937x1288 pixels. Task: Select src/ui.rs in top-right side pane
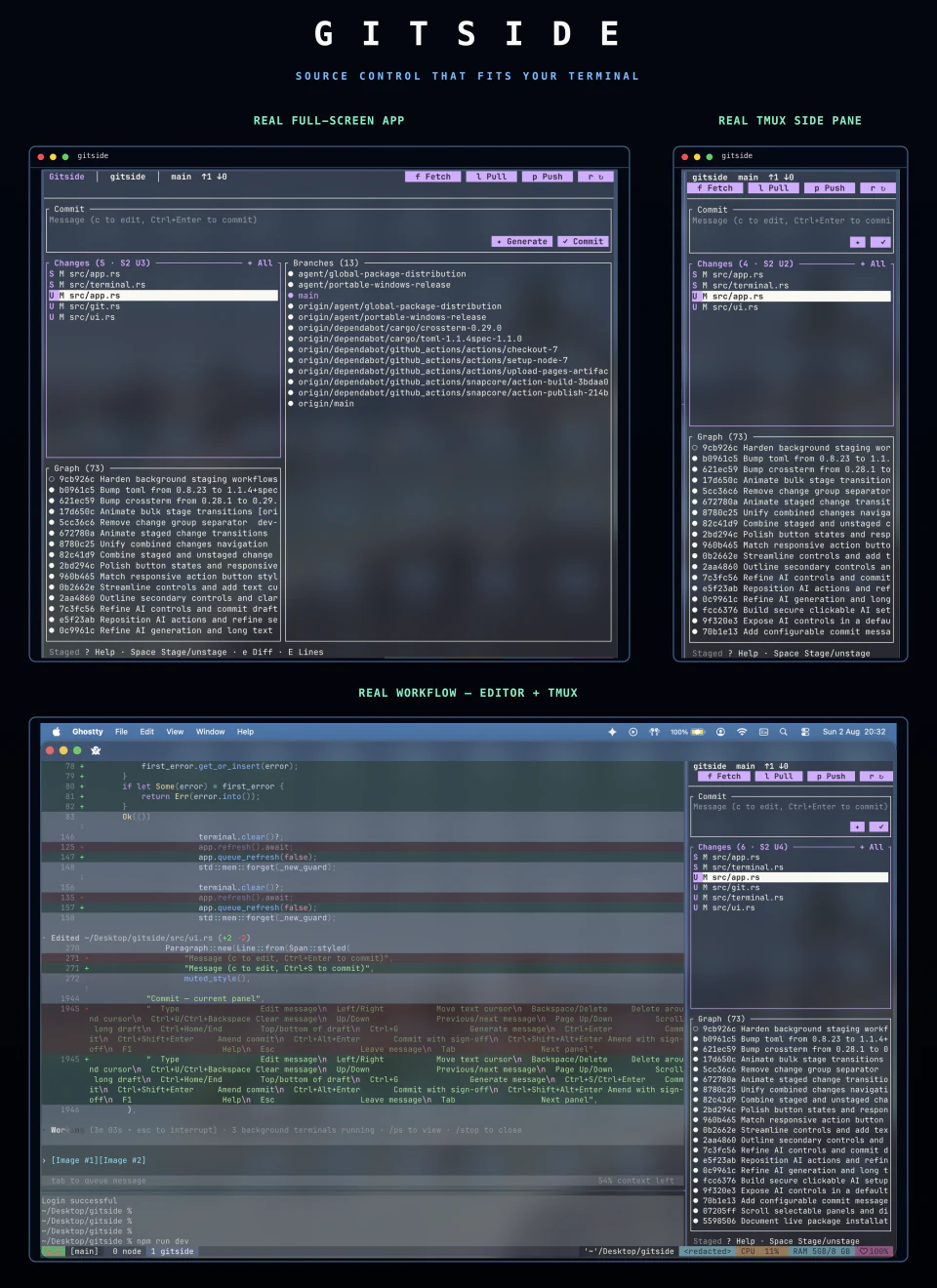point(791,306)
